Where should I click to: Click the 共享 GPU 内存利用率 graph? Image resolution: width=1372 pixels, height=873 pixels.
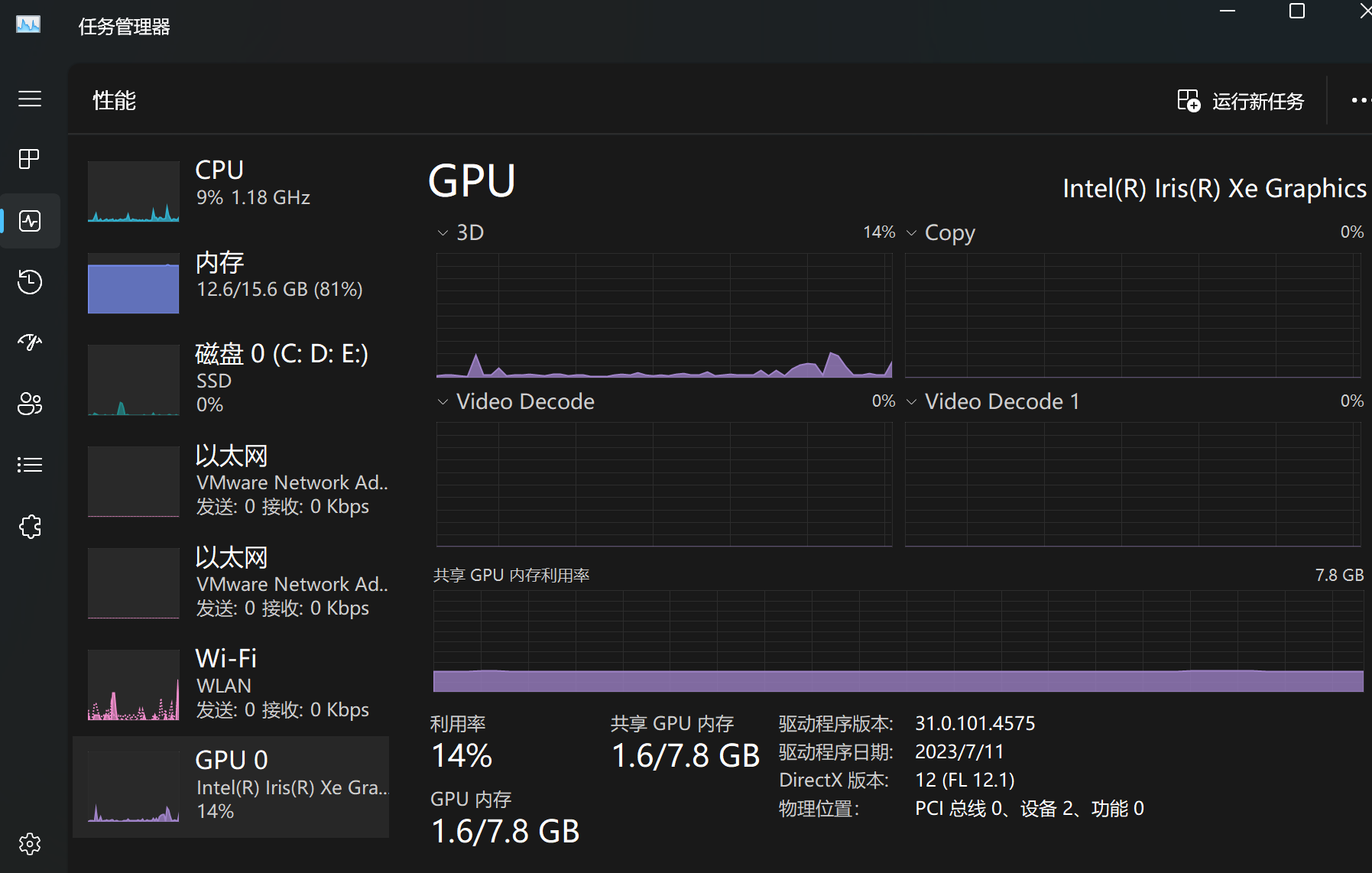[x=898, y=641]
